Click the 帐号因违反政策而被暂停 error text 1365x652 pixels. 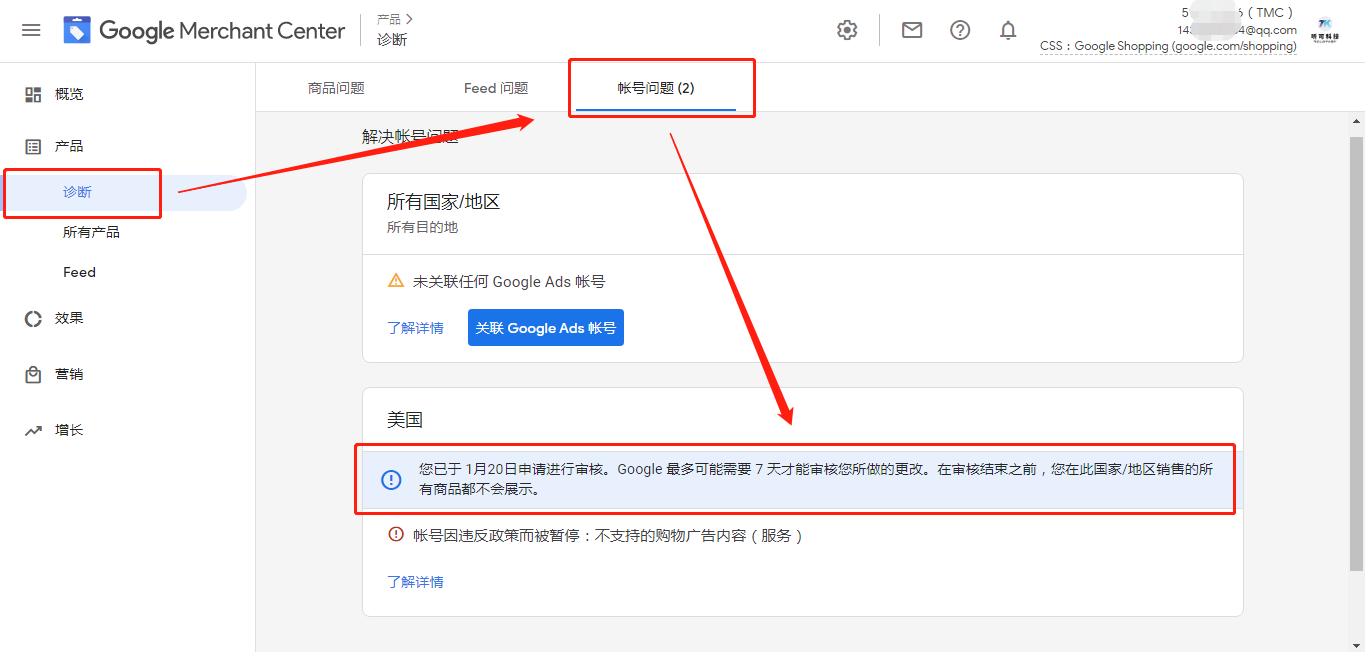tap(608, 536)
